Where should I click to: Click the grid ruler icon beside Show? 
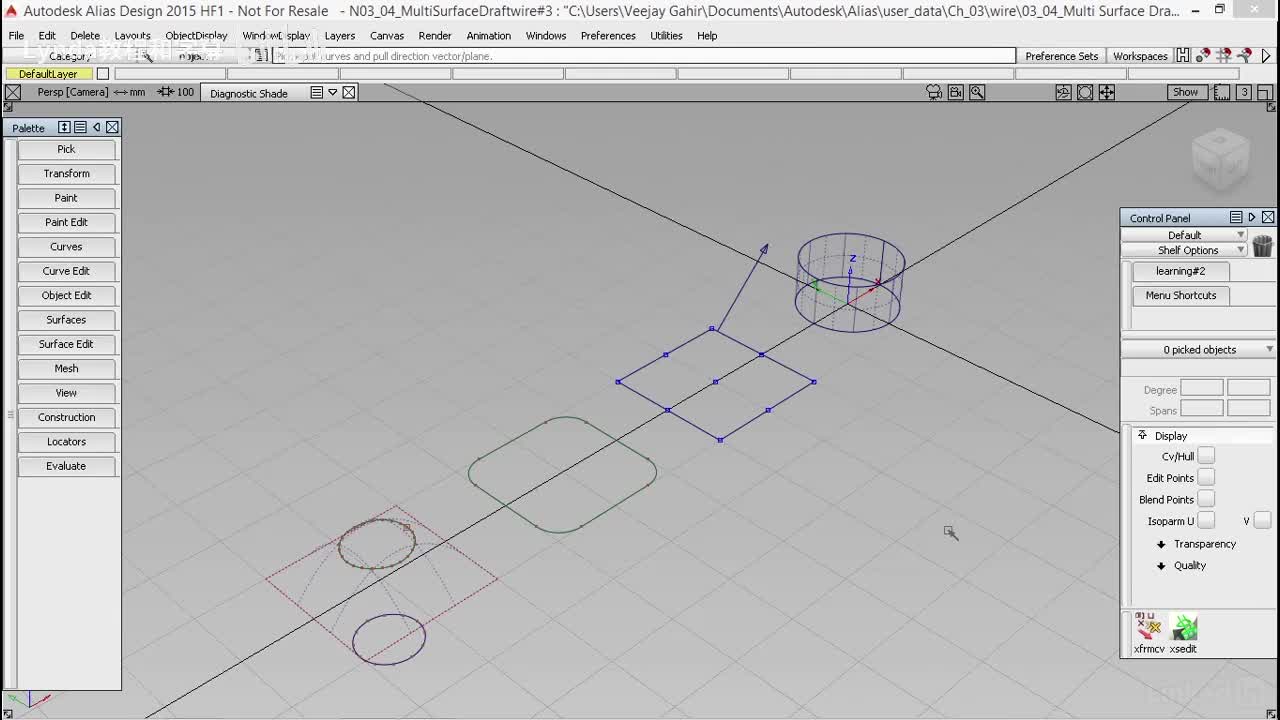pos(1222,92)
